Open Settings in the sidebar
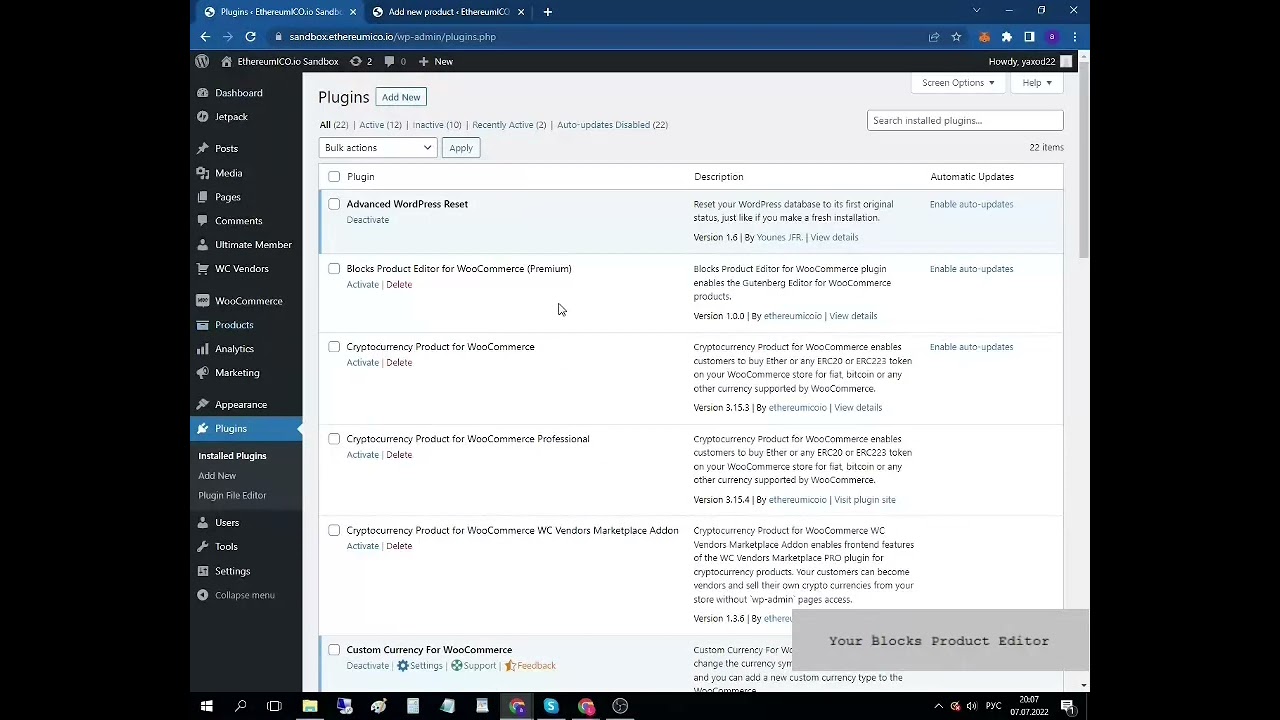1280x720 pixels. pyautogui.click(x=232, y=571)
